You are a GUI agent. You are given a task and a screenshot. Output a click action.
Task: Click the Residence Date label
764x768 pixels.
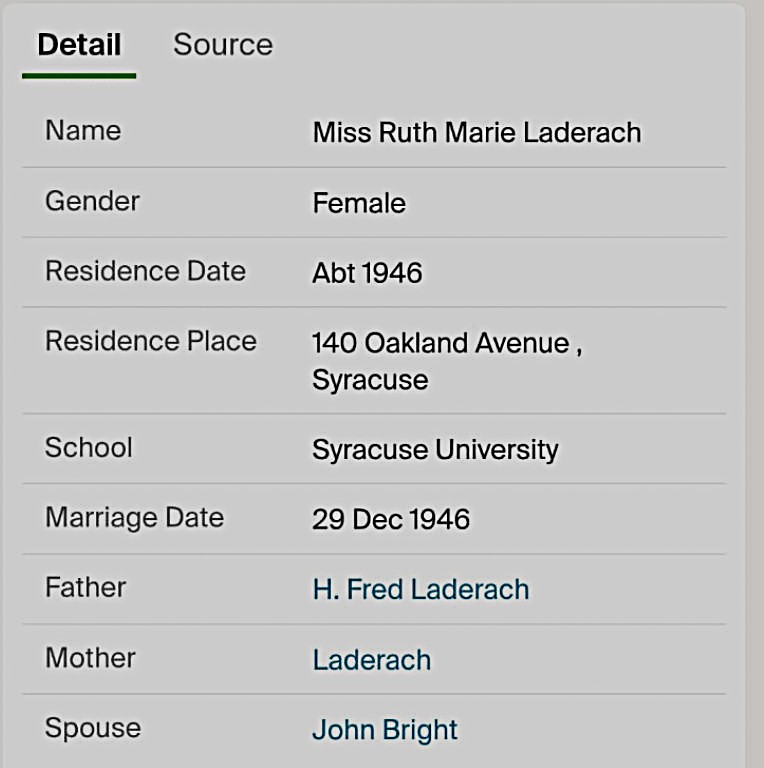point(145,271)
